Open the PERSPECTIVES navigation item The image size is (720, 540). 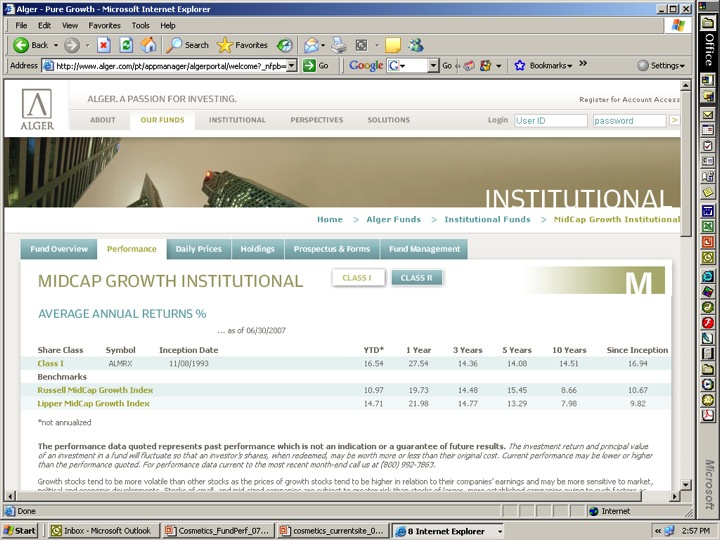[316, 120]
